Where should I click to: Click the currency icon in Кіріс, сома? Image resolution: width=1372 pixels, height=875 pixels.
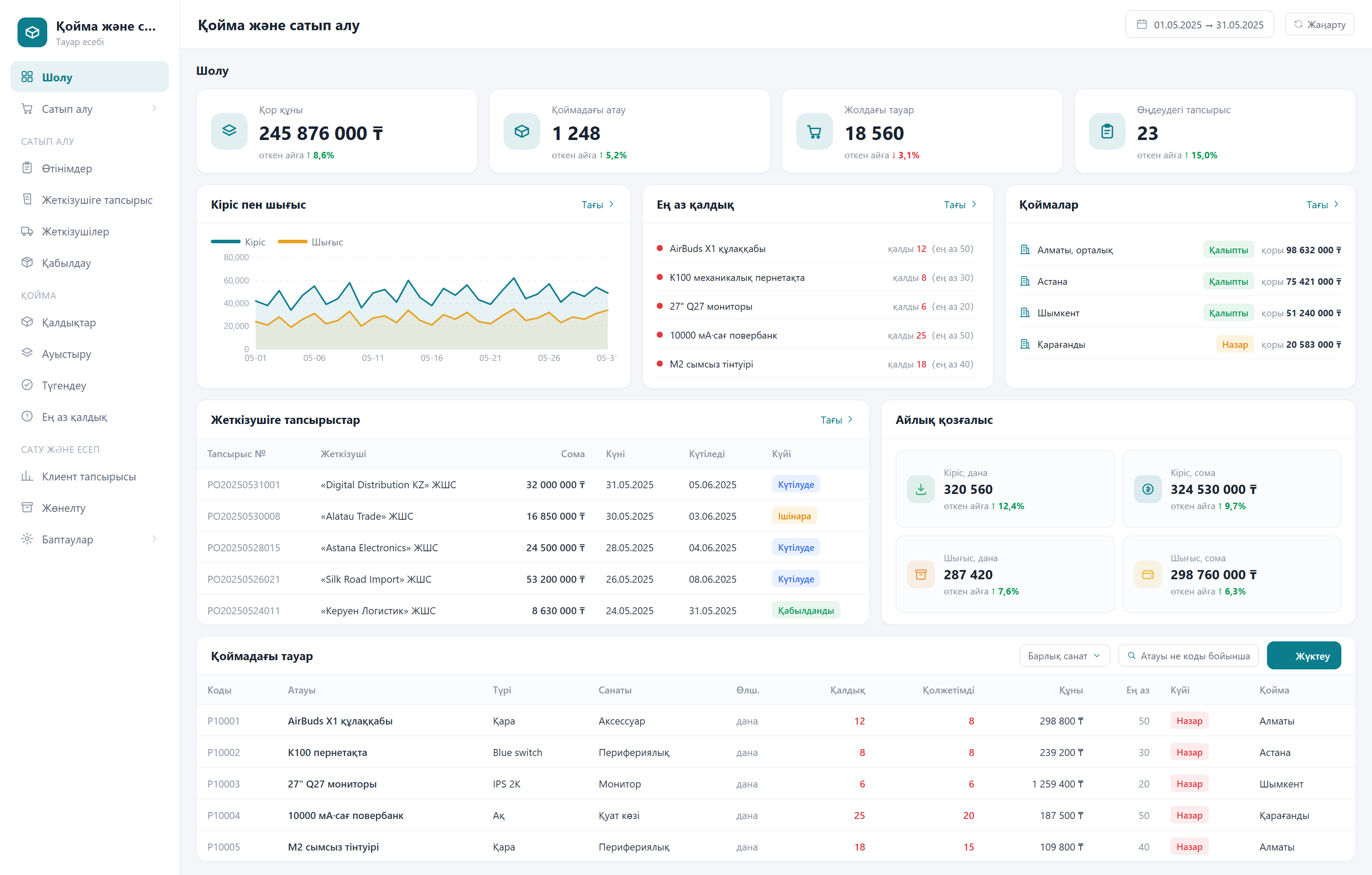pos(1148,489)
